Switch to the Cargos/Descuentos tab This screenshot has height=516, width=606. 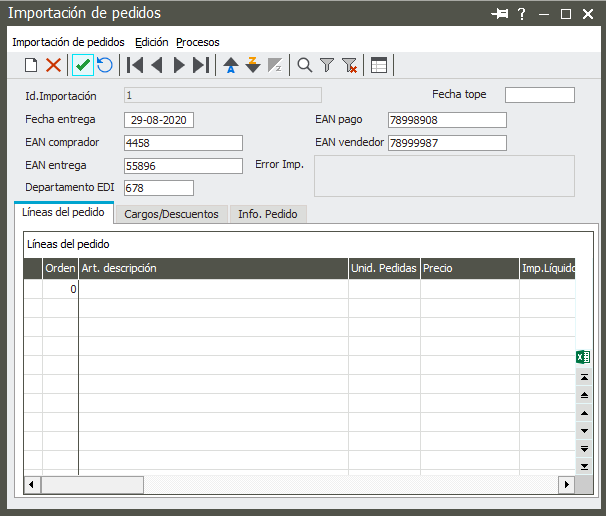[x=171, y=214]
